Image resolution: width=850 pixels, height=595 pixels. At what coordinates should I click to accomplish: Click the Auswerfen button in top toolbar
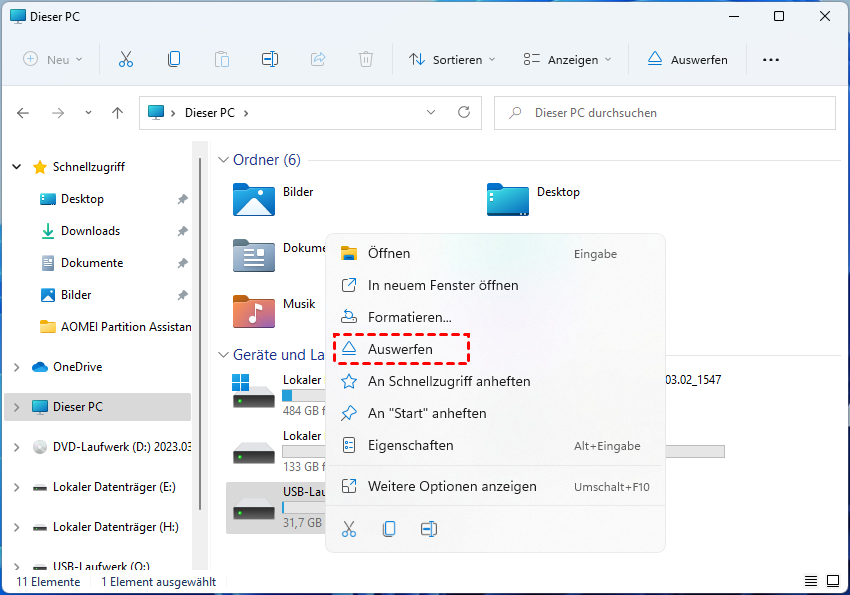[x=687, y=59]
